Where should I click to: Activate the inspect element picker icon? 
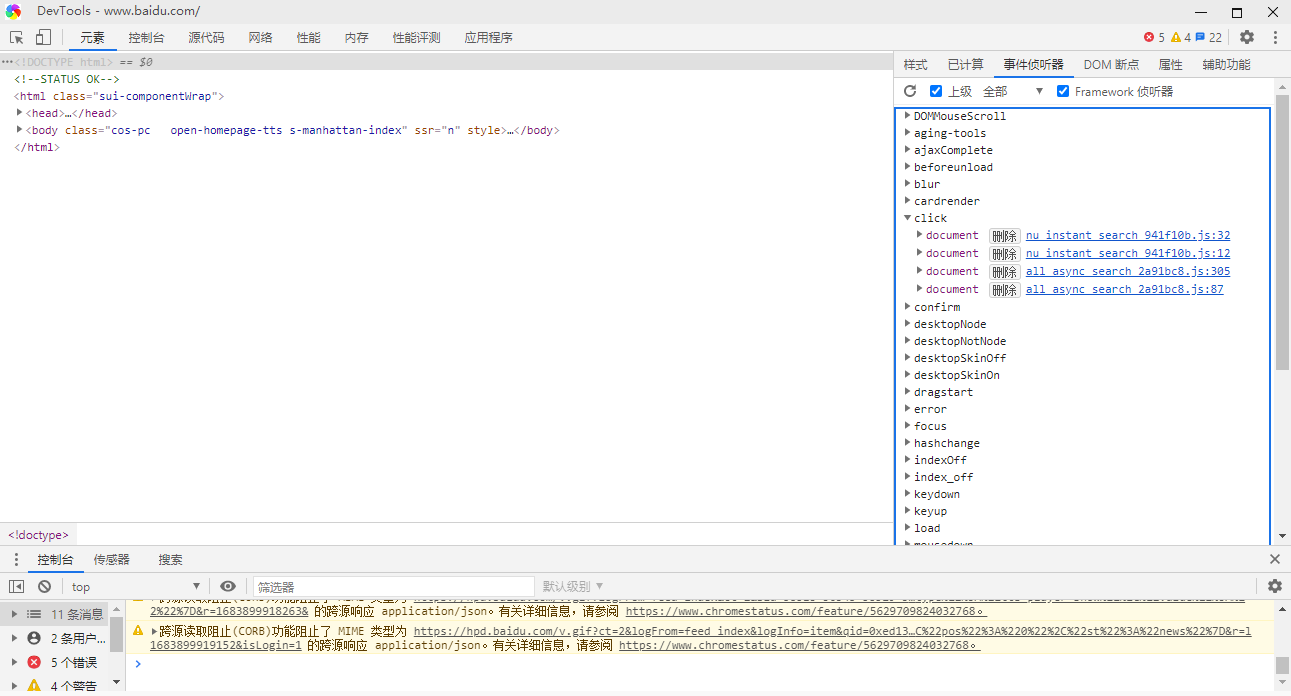(17, 37)
